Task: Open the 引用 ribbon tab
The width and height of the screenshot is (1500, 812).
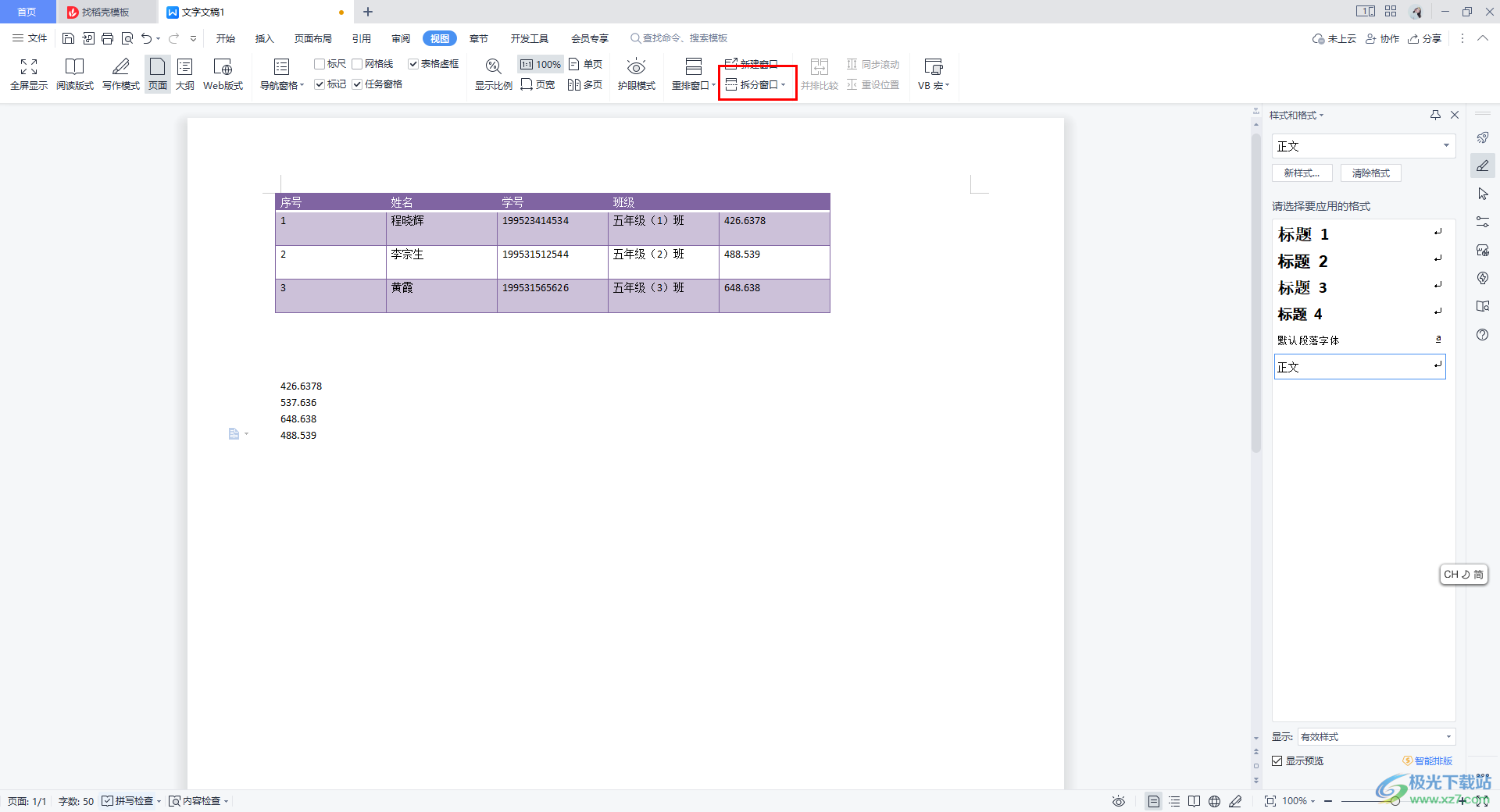Action: (x=362, y=38)
